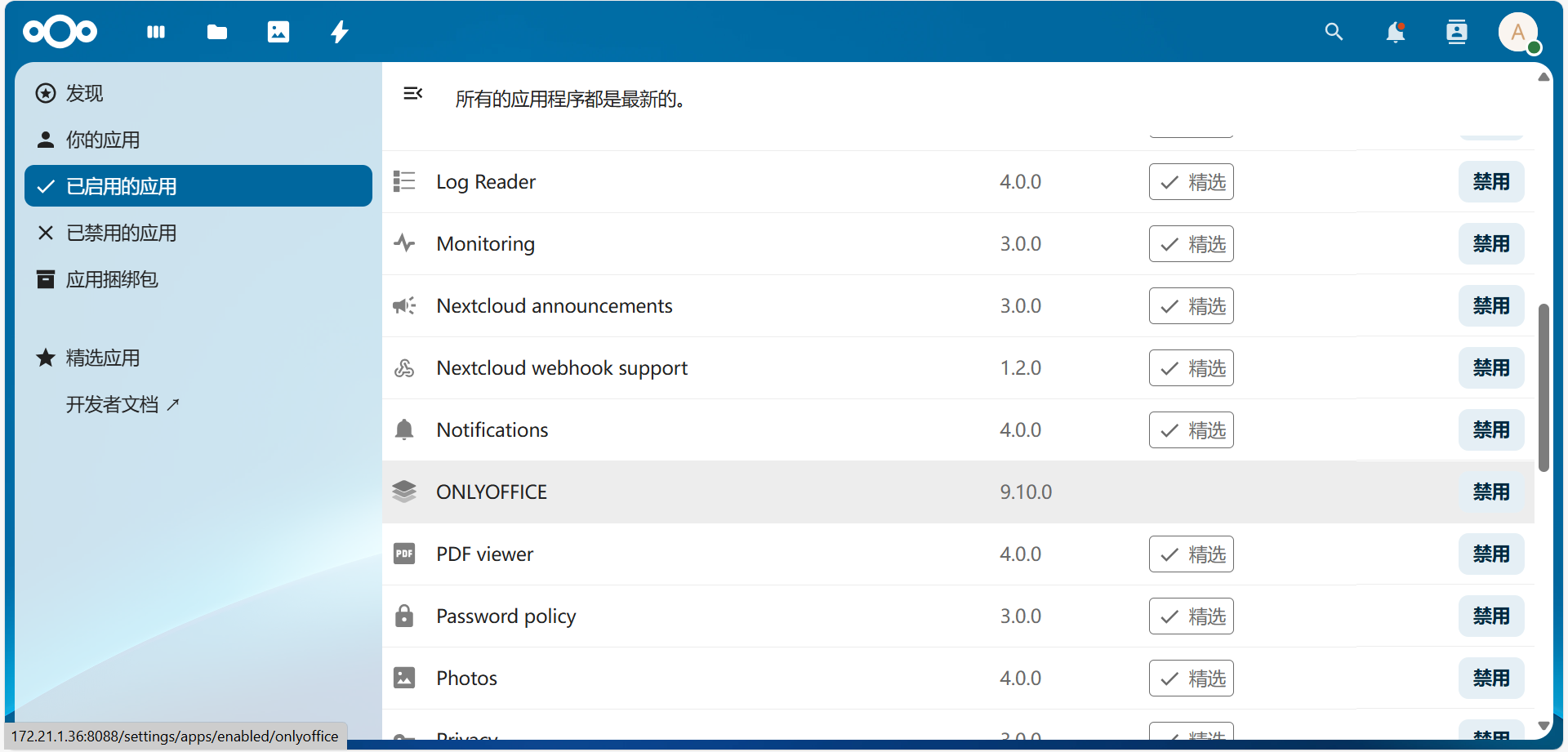1568x752 pixels.
Task: Click the scroll up arrow of the app list
Action: point(1543,77)
